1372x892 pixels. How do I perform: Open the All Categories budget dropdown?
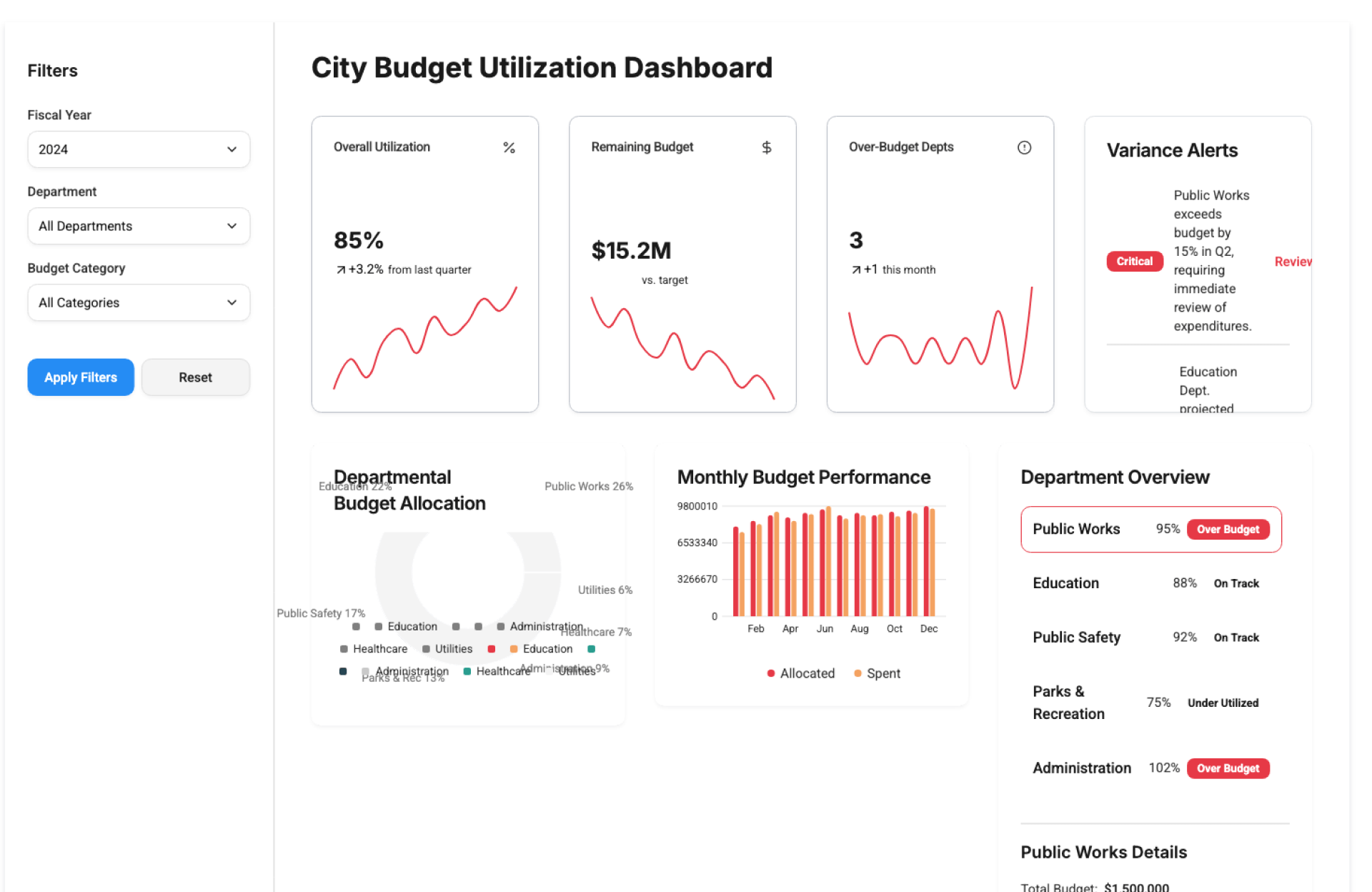click(139, 302)
